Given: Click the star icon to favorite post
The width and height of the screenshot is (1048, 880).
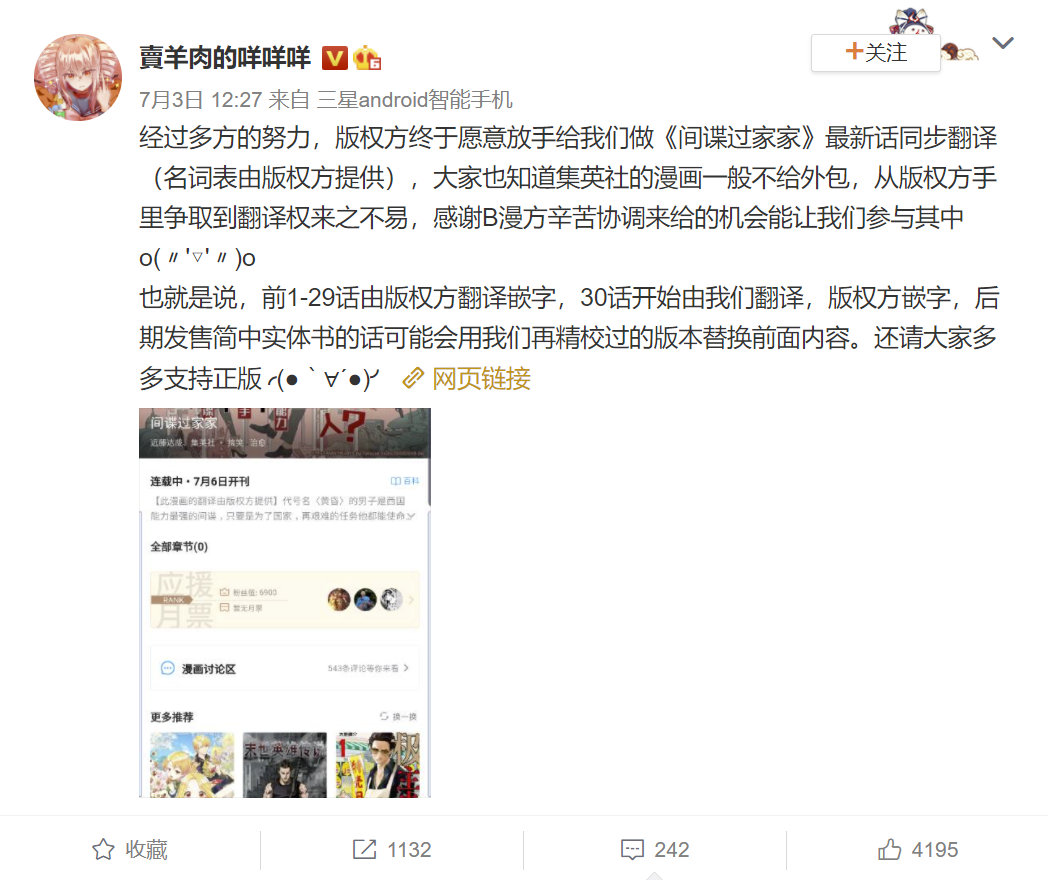Looking at the screenshot, I should pyautogui.click(x=103, y=849).
